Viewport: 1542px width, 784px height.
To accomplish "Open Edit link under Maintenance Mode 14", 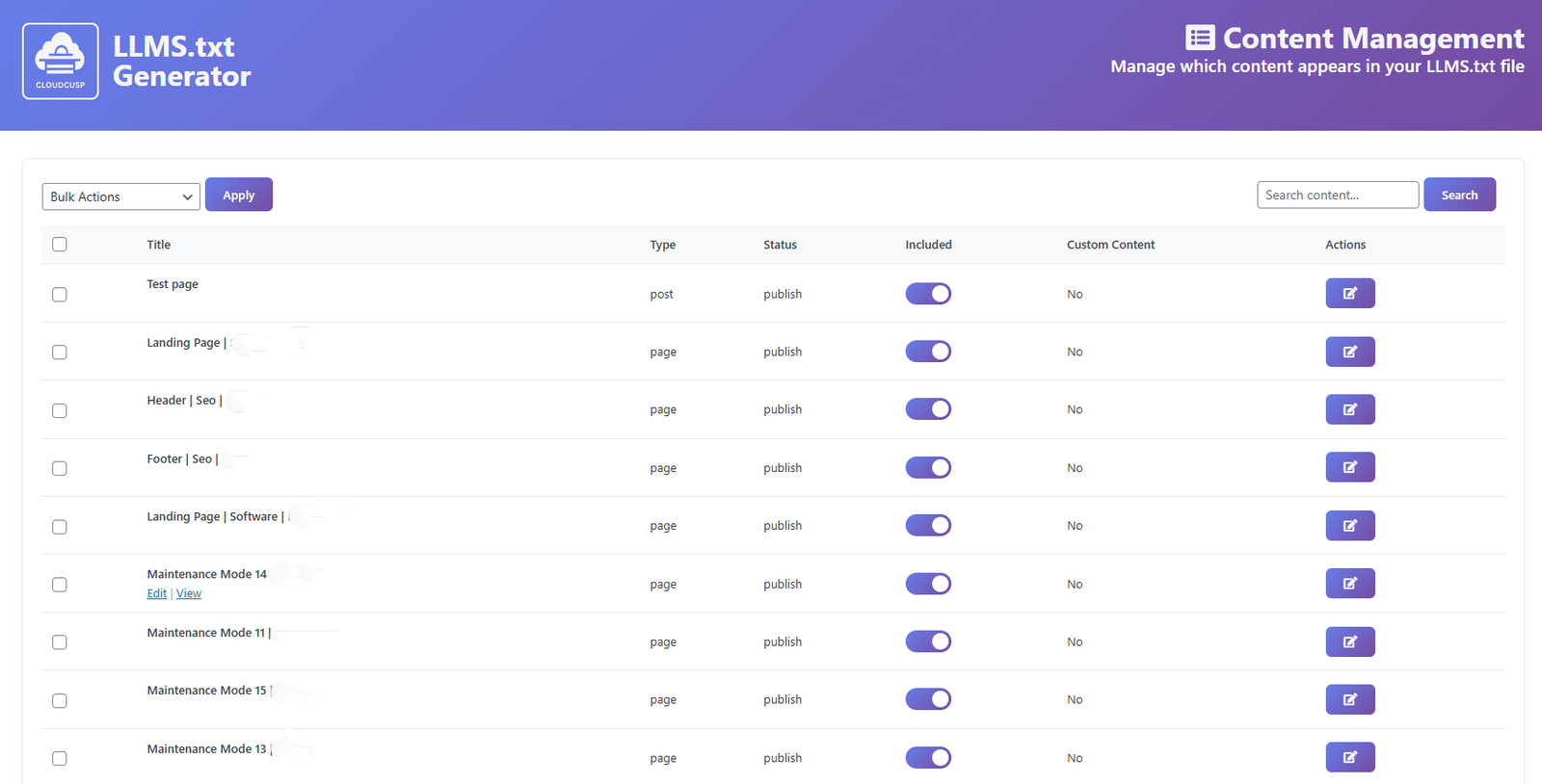I will 156,594.
